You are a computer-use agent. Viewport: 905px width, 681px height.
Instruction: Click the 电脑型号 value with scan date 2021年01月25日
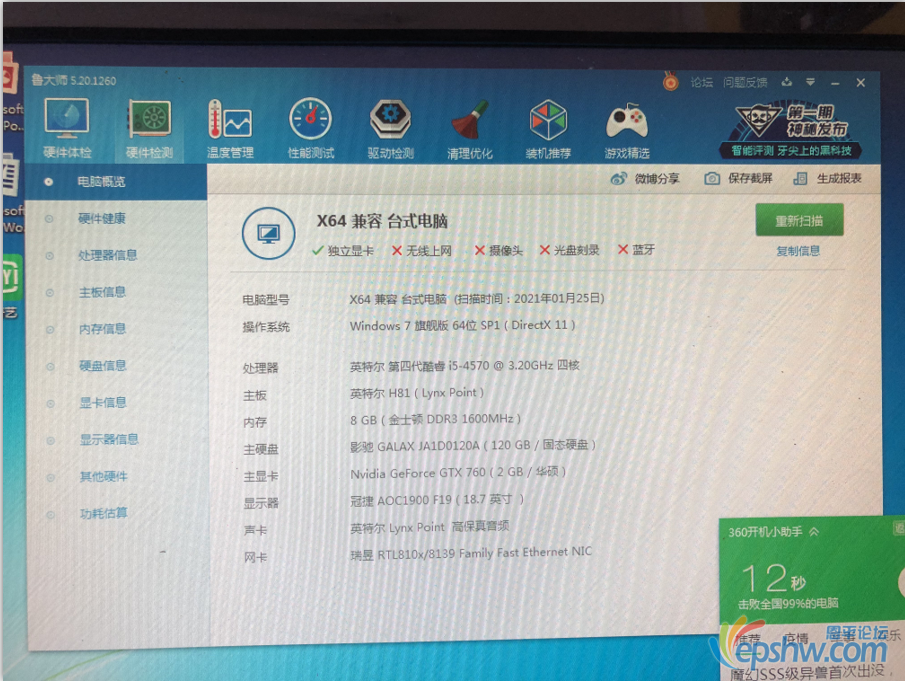coord(477,299)
